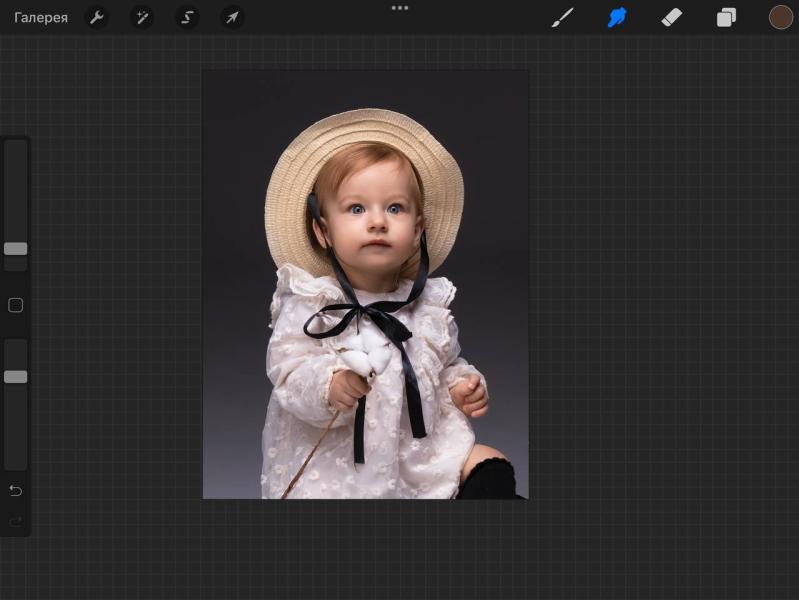Viewport: 799px width, 600px height.
Task: Click the brush opacity slider handle
Action: (16, 377)
